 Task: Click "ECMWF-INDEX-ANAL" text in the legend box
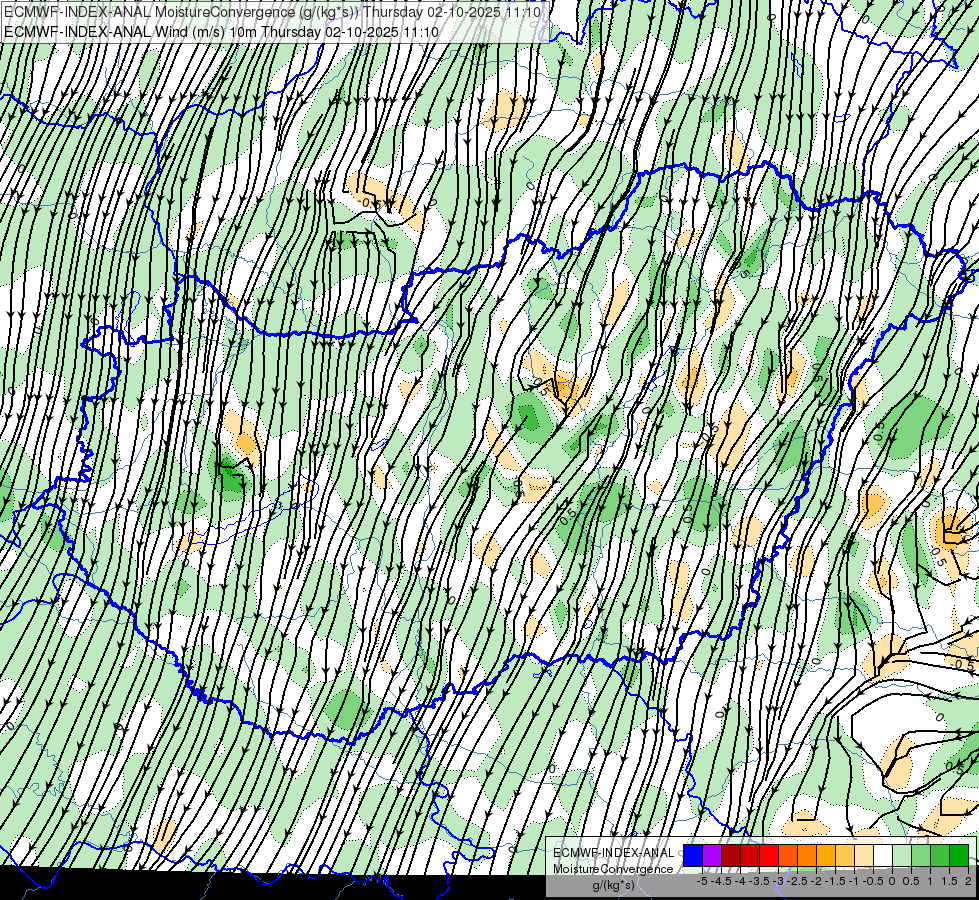pyautogui.click(x=613, y=853)
